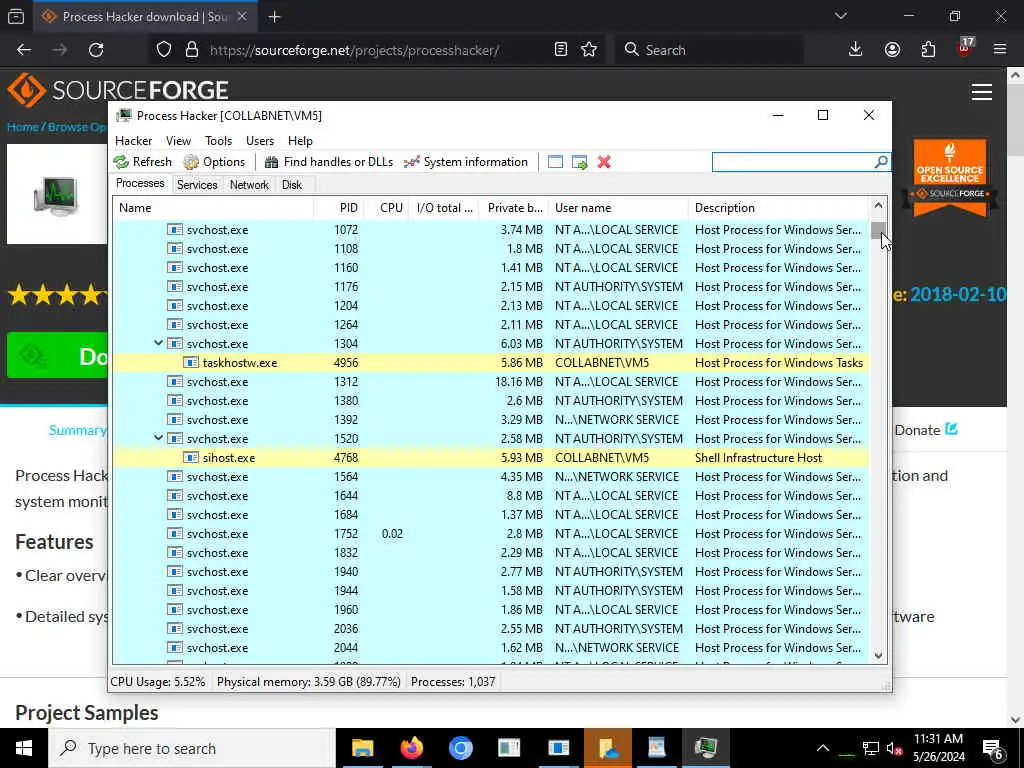
Task: Open Firefox list all tabs dropdown
Action: point(841,16)
